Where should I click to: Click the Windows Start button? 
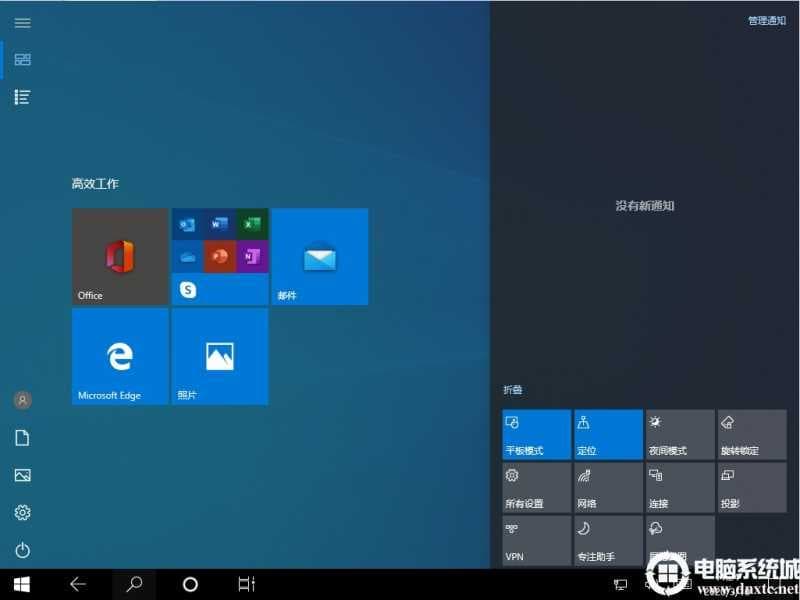tap(21, 584)
